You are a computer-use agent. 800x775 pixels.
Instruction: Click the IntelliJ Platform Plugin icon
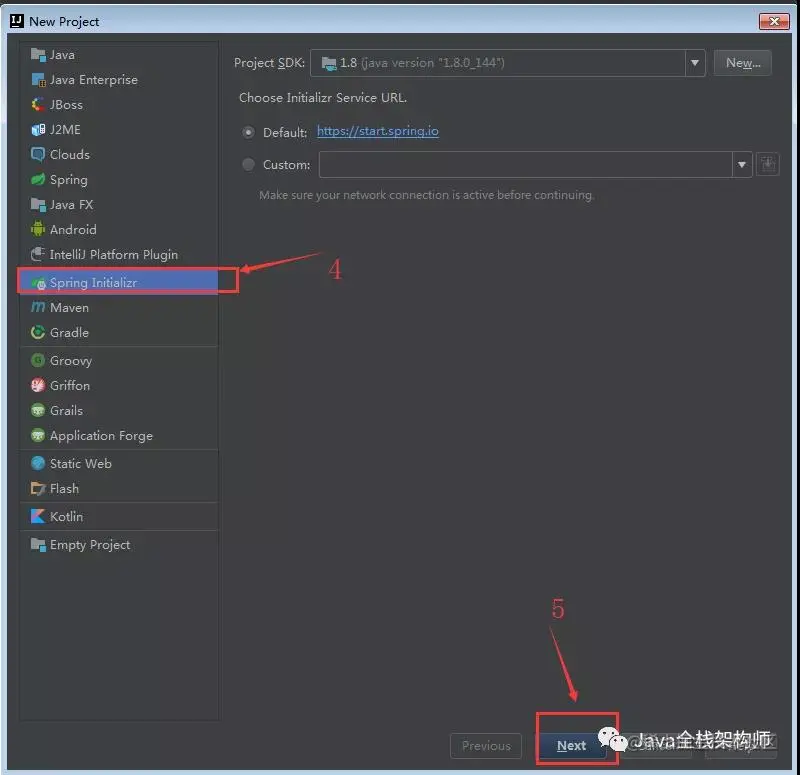(38, 254)
